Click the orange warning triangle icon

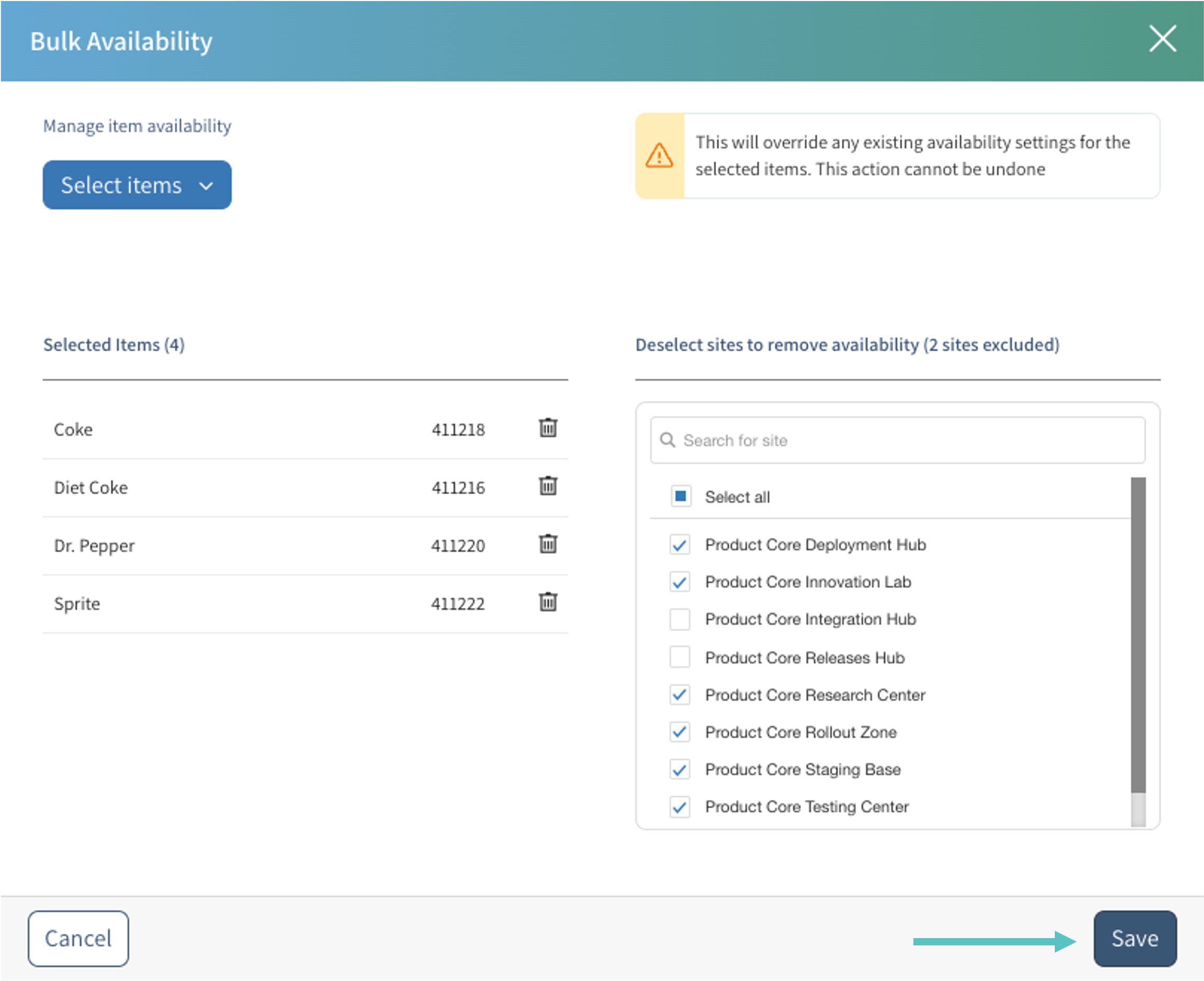click(659, 156)
